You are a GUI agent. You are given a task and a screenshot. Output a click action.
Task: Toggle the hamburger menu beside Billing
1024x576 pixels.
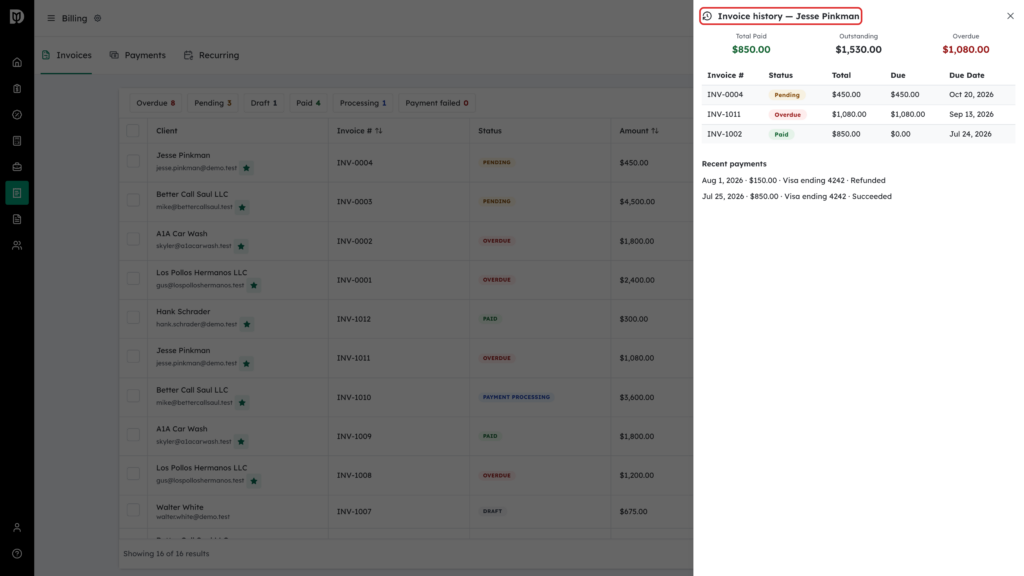tap(51, 18)
